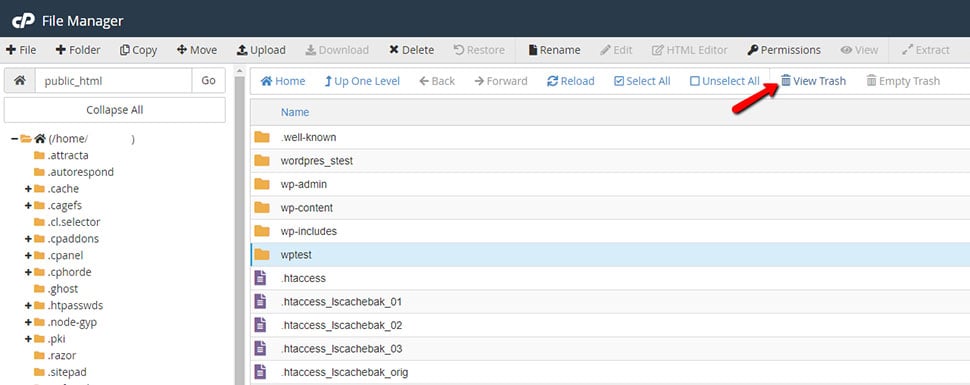Open Permissions for the selected item
This screenshot has height=385, width=970.
pyautogui.click(x=784, y=50)
